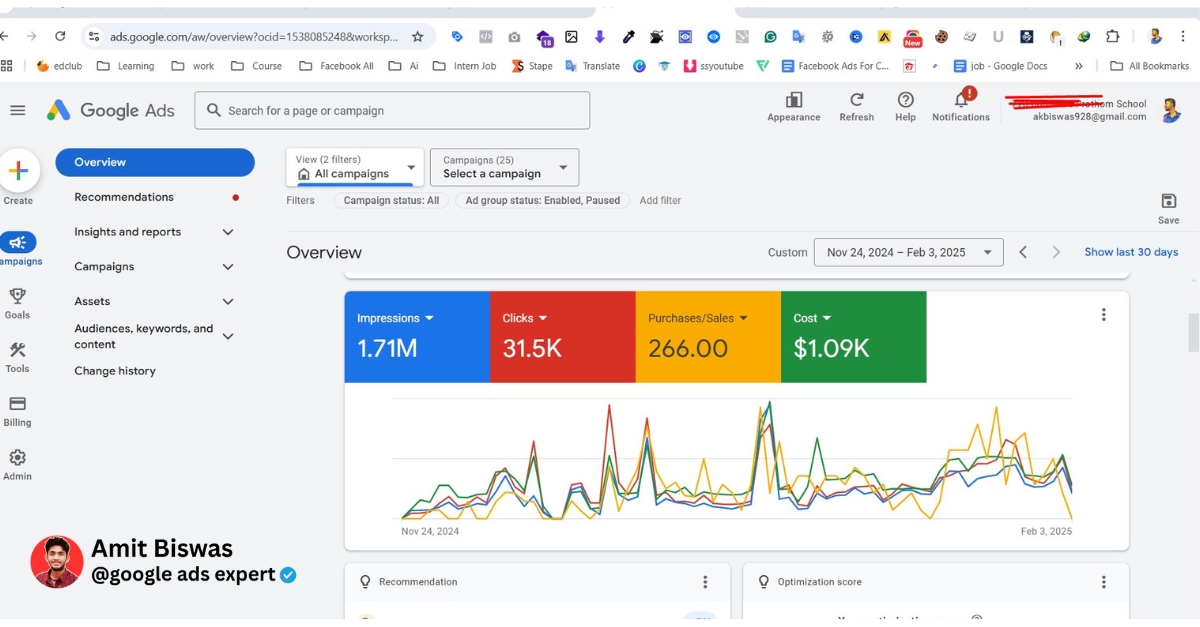Click the Create plus button
This screenshot has width=1200, height=627.
(18, 171)
